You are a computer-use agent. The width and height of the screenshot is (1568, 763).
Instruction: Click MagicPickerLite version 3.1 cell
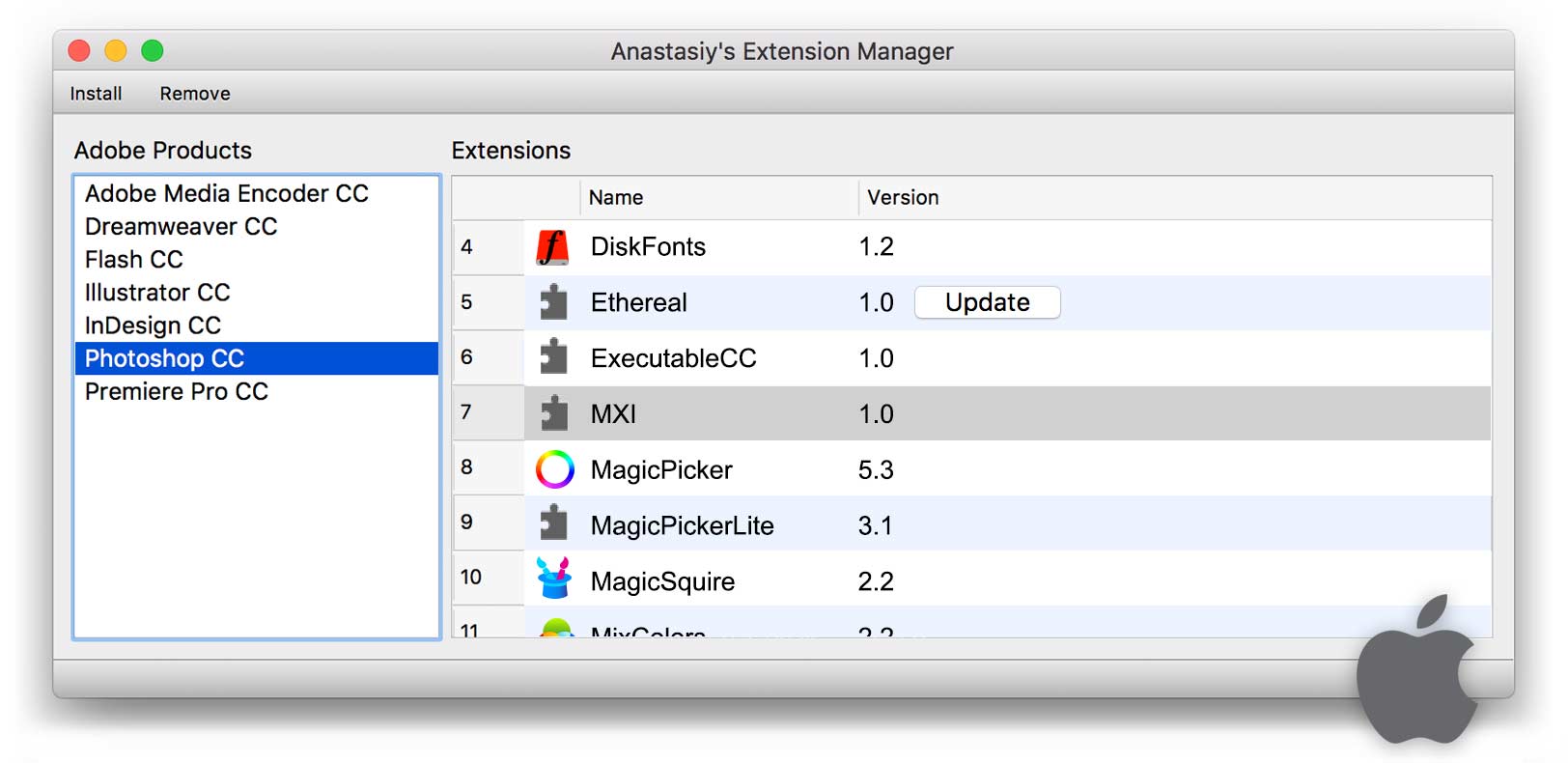[875, 525]
